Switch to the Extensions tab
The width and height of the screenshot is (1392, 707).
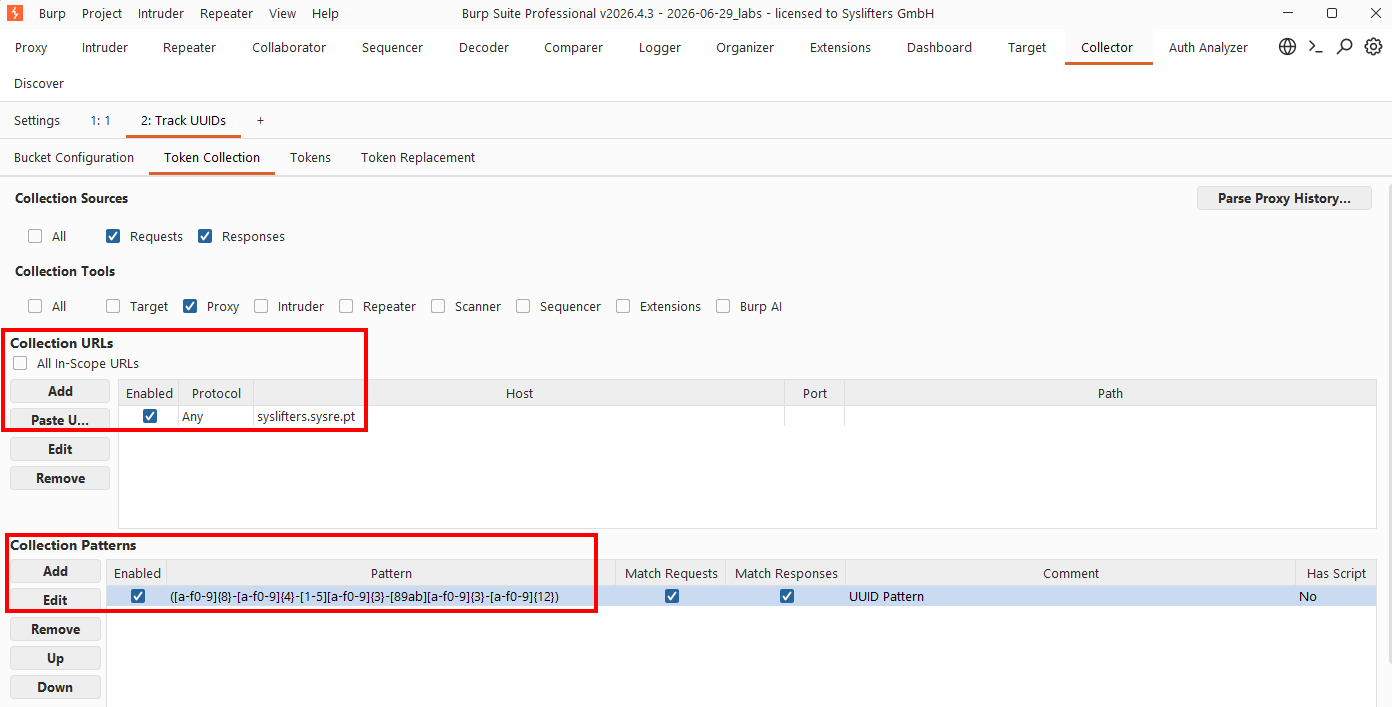840,47
